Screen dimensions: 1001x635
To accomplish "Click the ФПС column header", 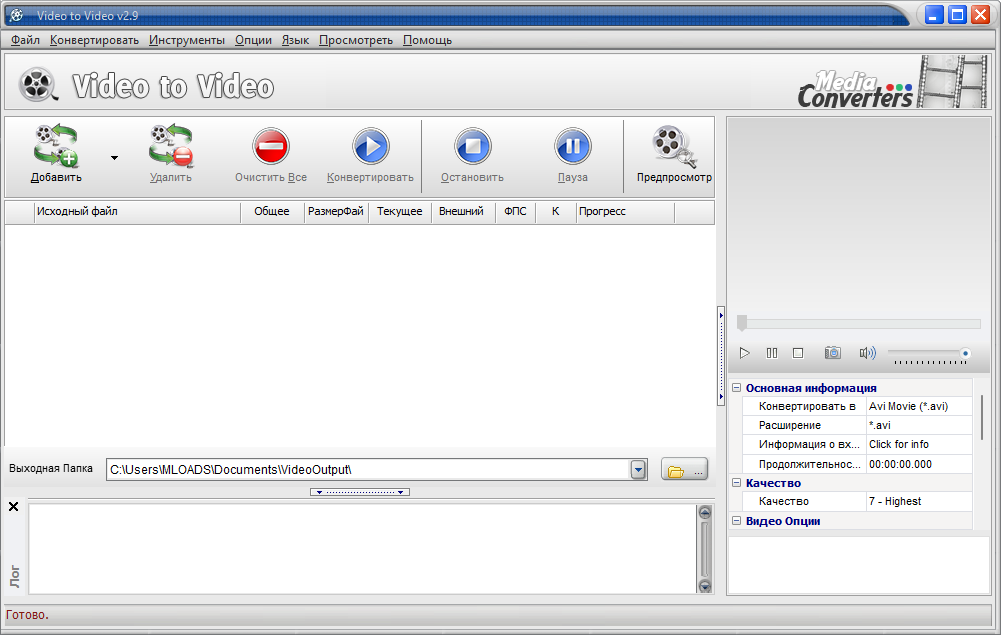I will pyautogui.click(x=515, y=212).
